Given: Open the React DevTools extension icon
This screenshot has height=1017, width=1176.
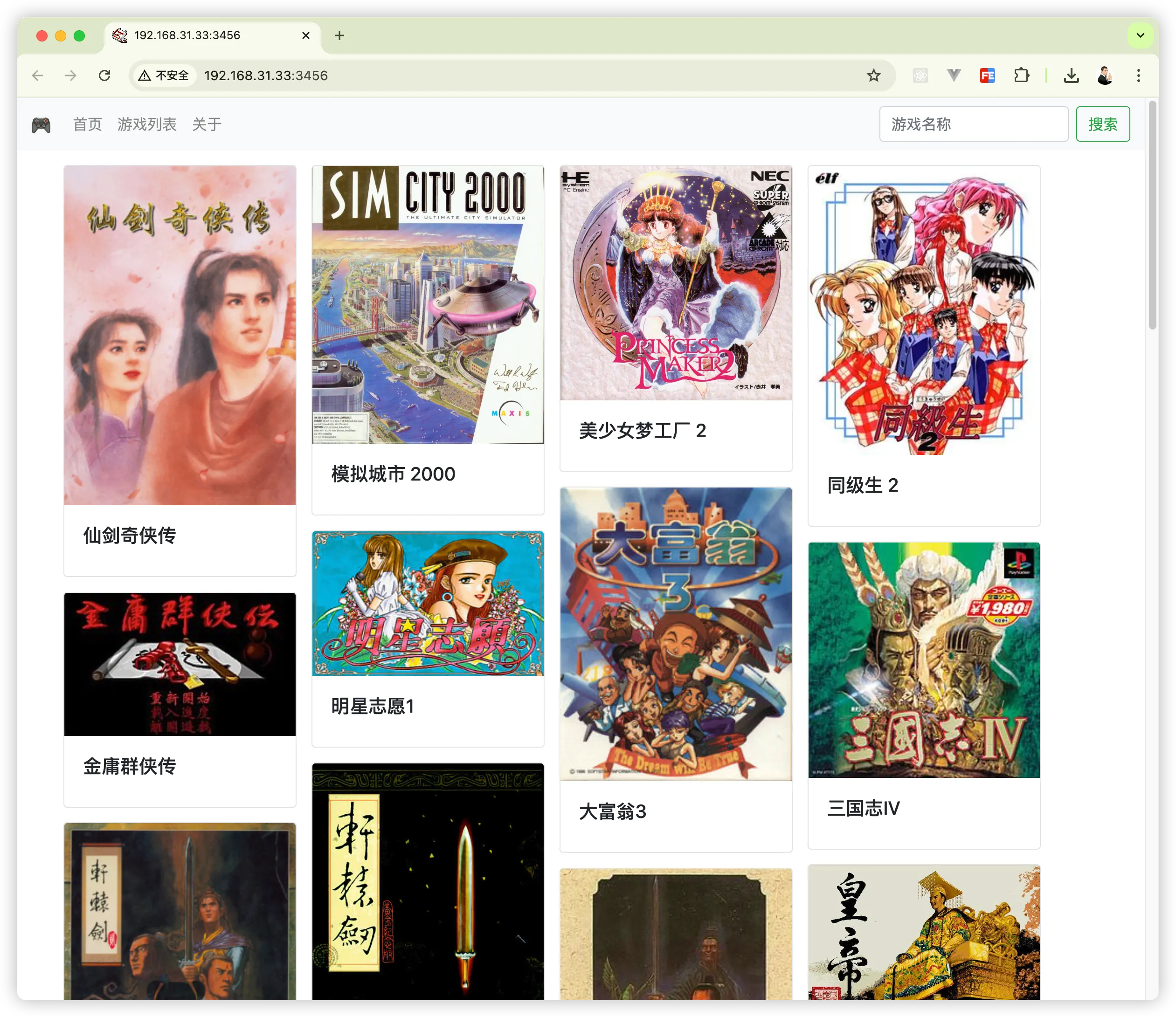Looking at the screenshot, I should 920,76.
